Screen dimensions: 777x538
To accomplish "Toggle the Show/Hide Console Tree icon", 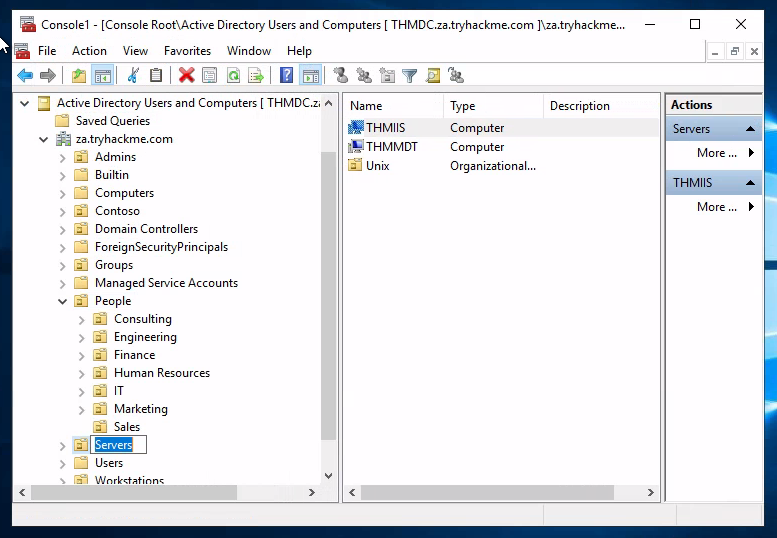I will 103,76.
